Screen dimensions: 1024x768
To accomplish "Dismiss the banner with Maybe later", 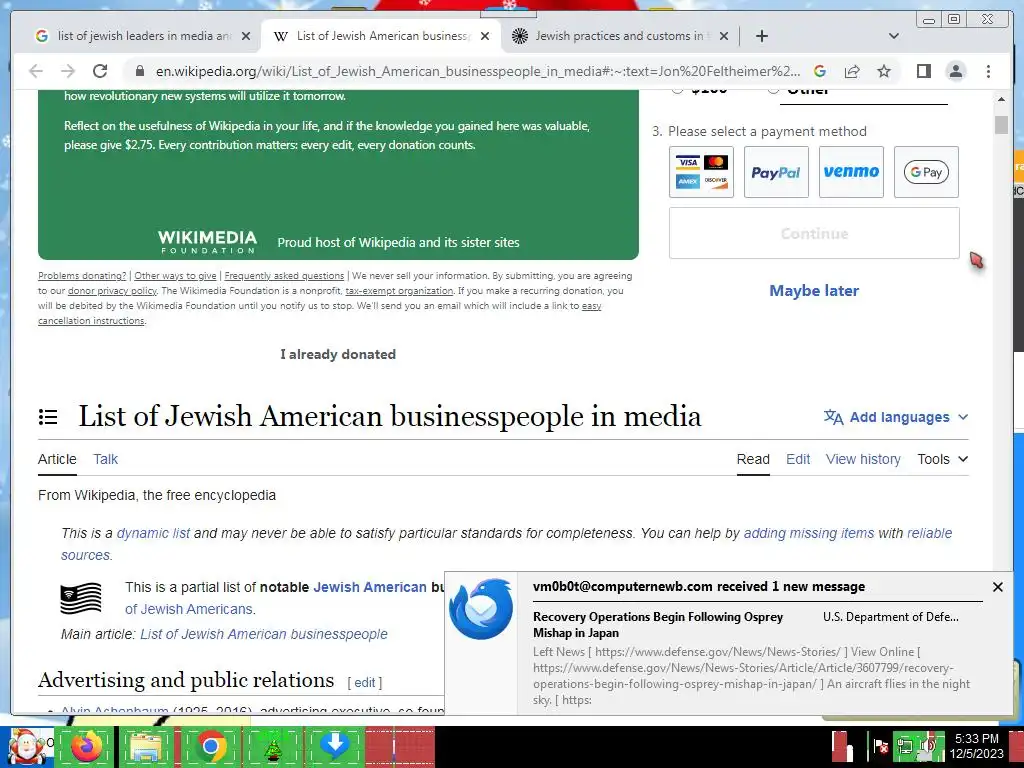I will pos(814,291).
